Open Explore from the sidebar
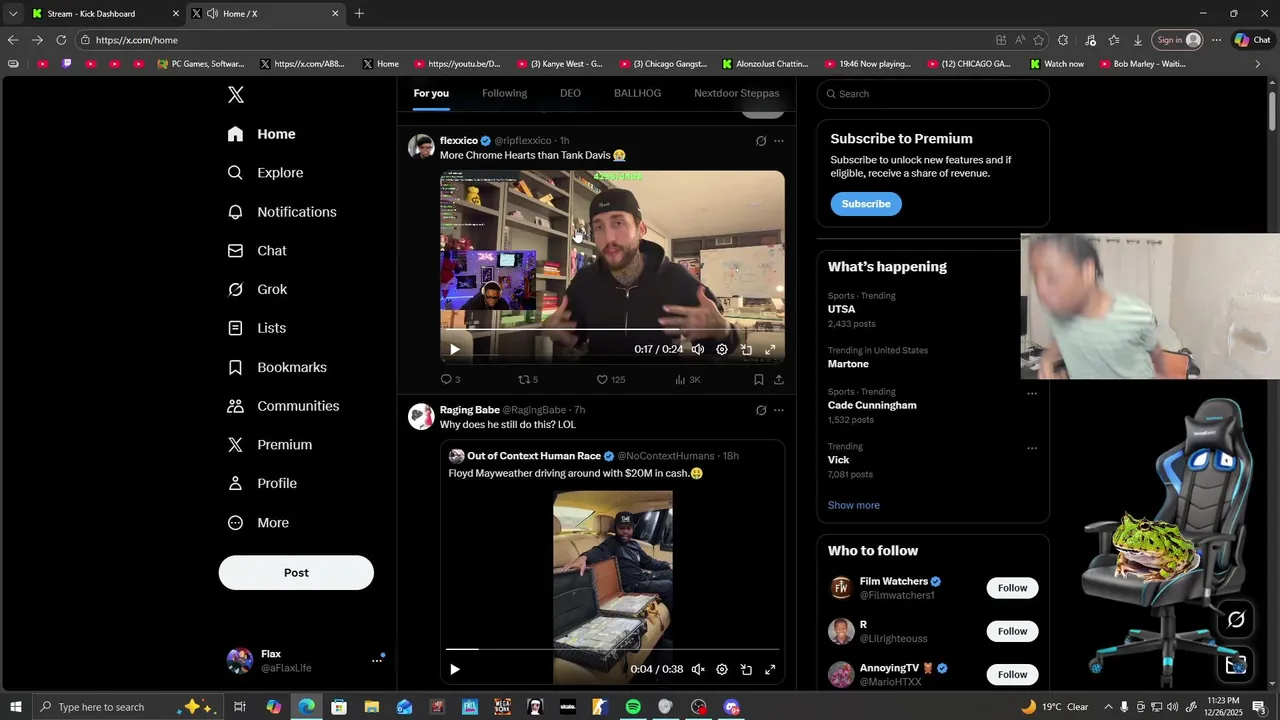This screenshot has height=720, width=1280. pos(265,173)
